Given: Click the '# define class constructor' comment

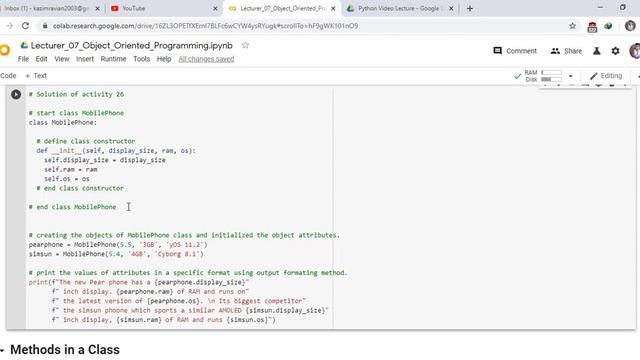Looking at the screenshot, I should 86,141.
